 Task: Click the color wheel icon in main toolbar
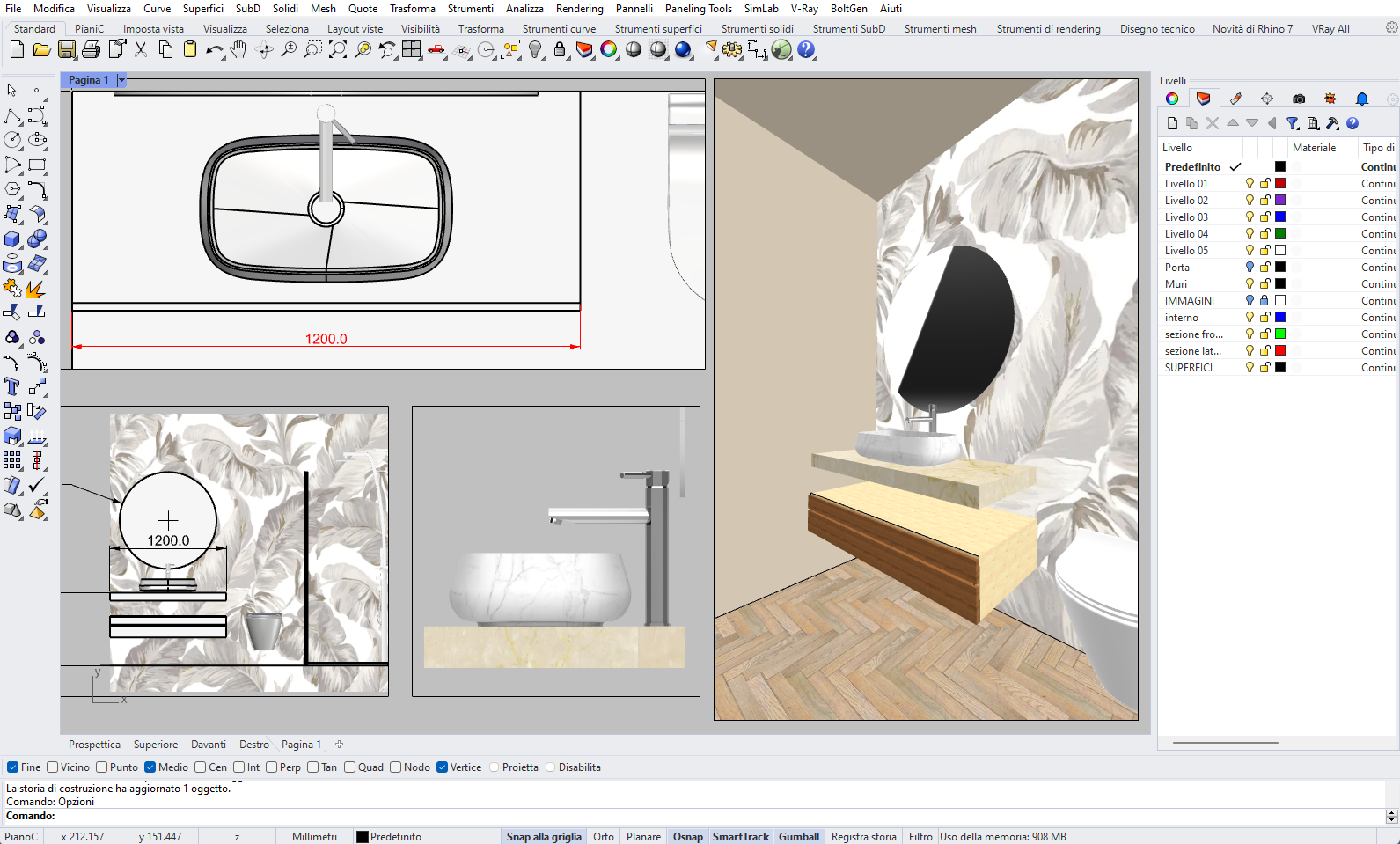[609, 50]
